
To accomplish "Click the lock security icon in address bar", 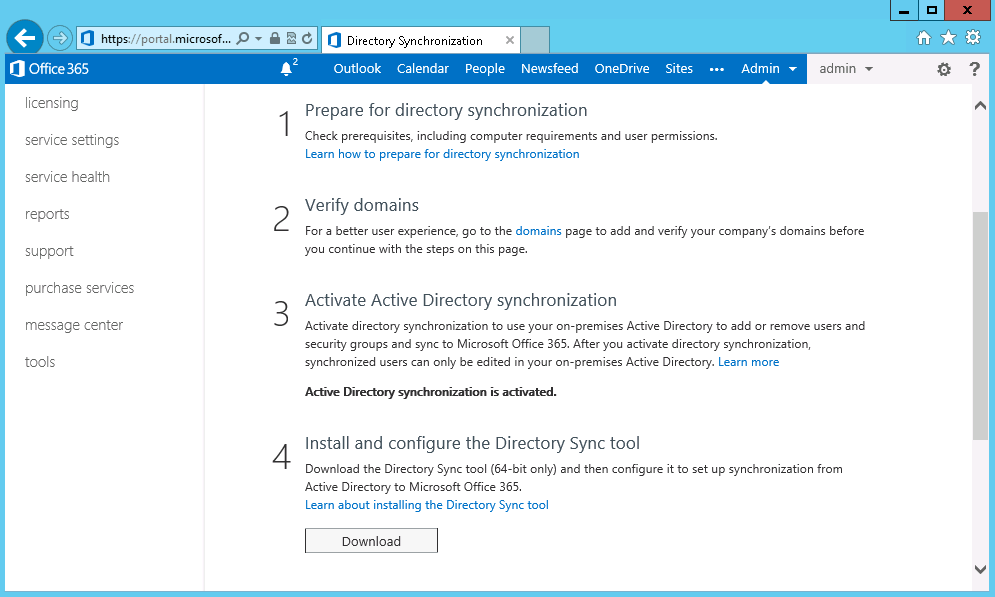I will coord(275,39).
